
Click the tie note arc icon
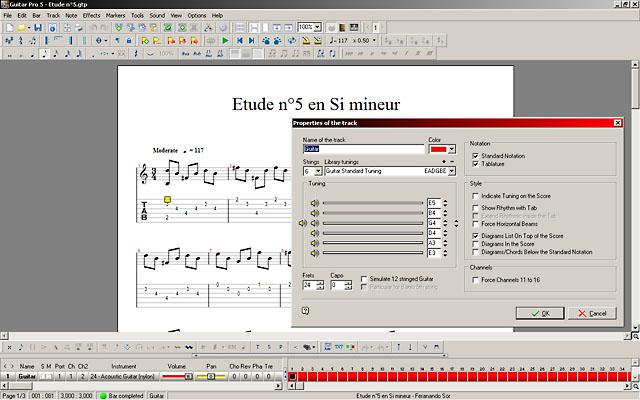click(151, 53)
